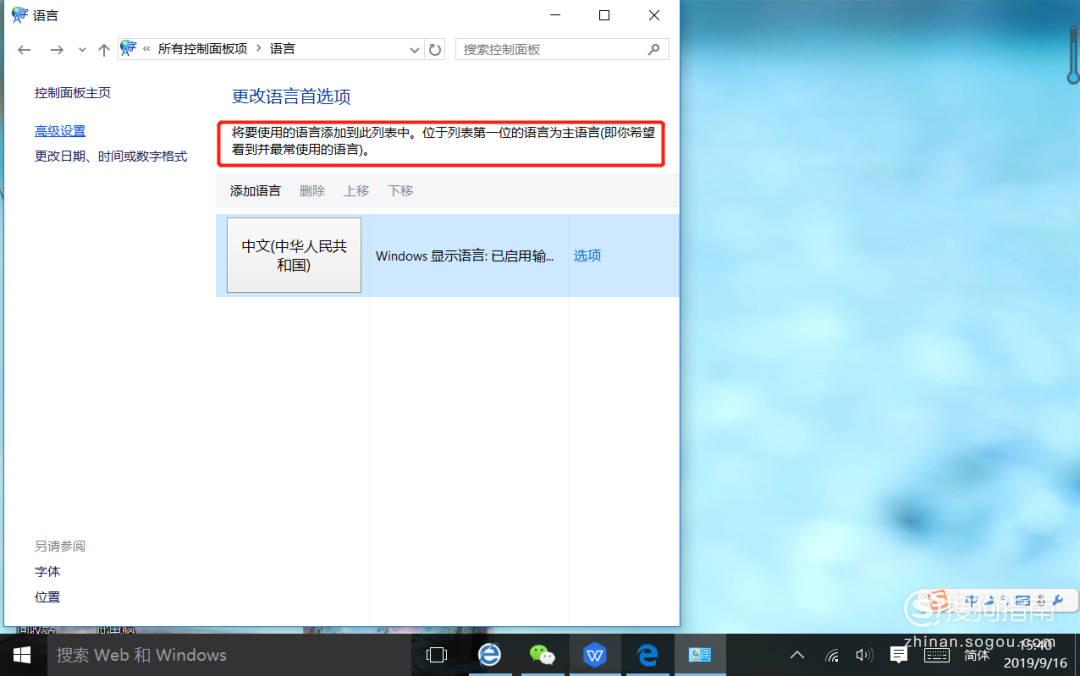The width and height of the screenshot is (1080, 676).
Task: Open the Sogou soft keyboard icon
Action: (1023, 601)
